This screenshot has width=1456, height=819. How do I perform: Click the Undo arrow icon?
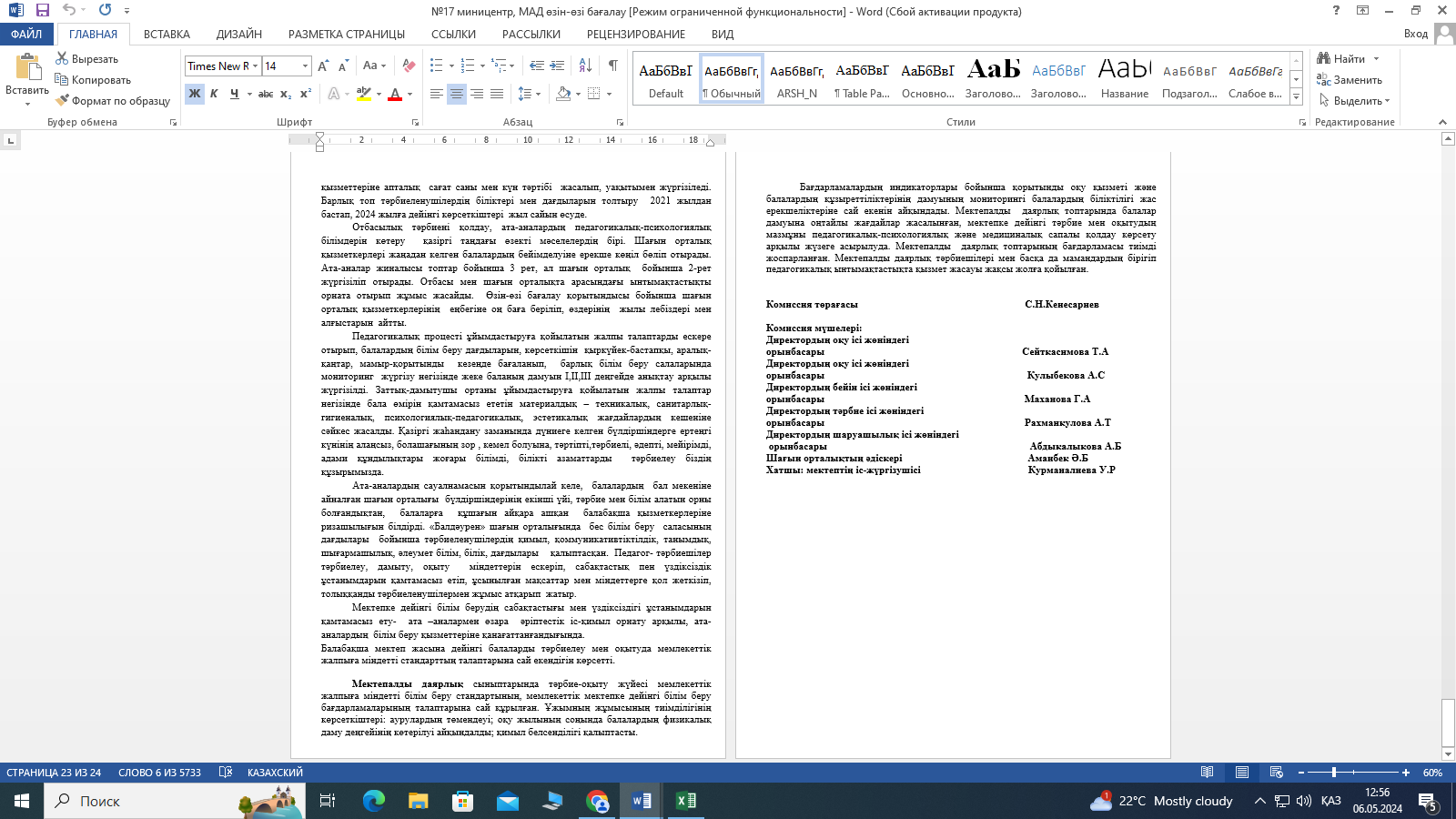(x=69, y=11)
